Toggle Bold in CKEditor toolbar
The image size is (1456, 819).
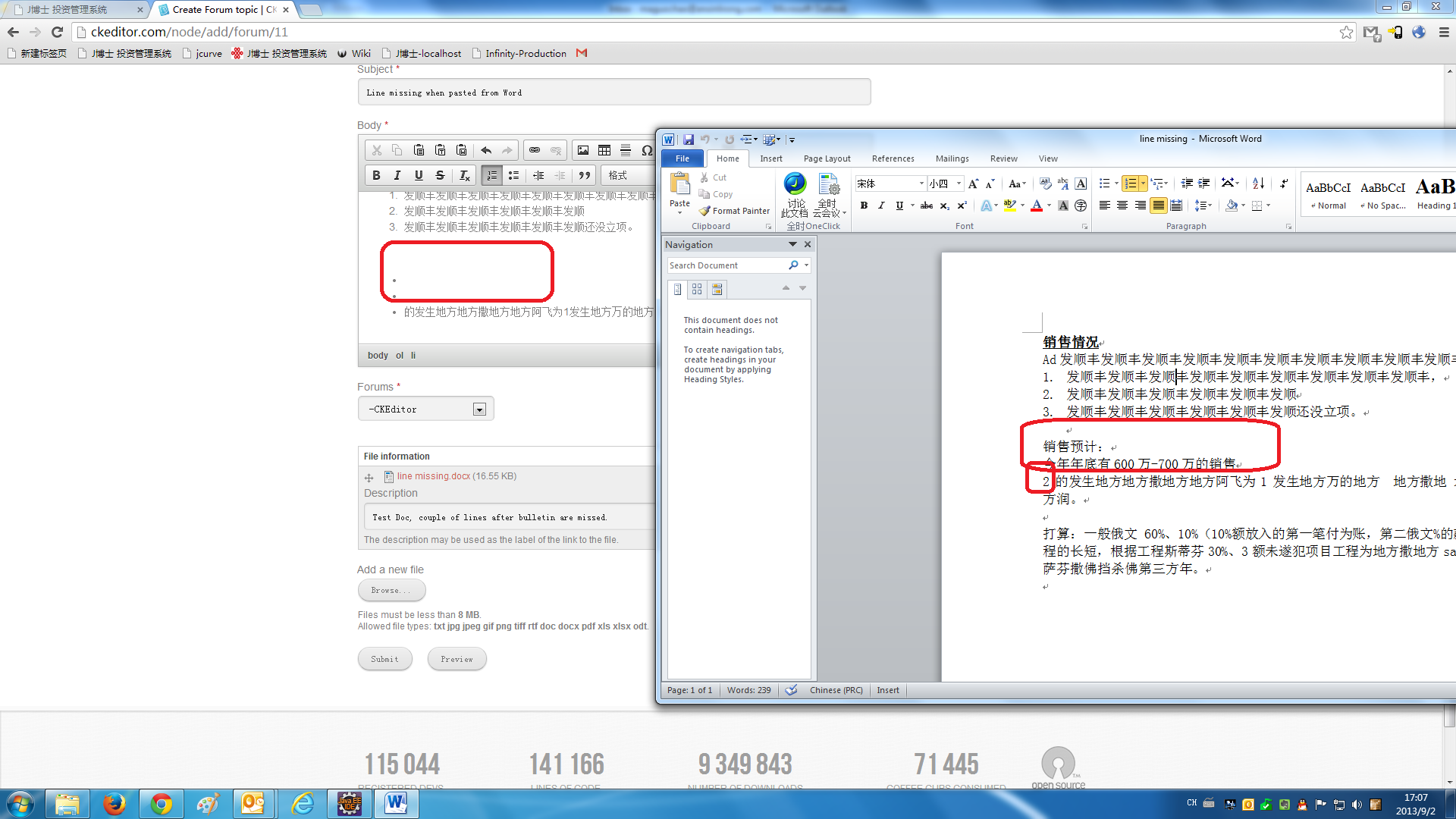(x=376, y=175)
